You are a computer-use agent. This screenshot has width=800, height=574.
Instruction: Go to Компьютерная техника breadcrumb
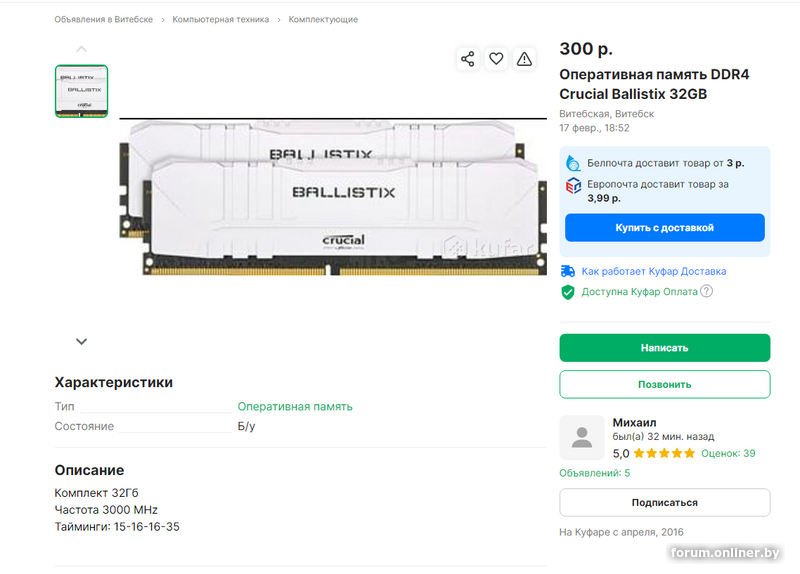click(x=221, y=19)
